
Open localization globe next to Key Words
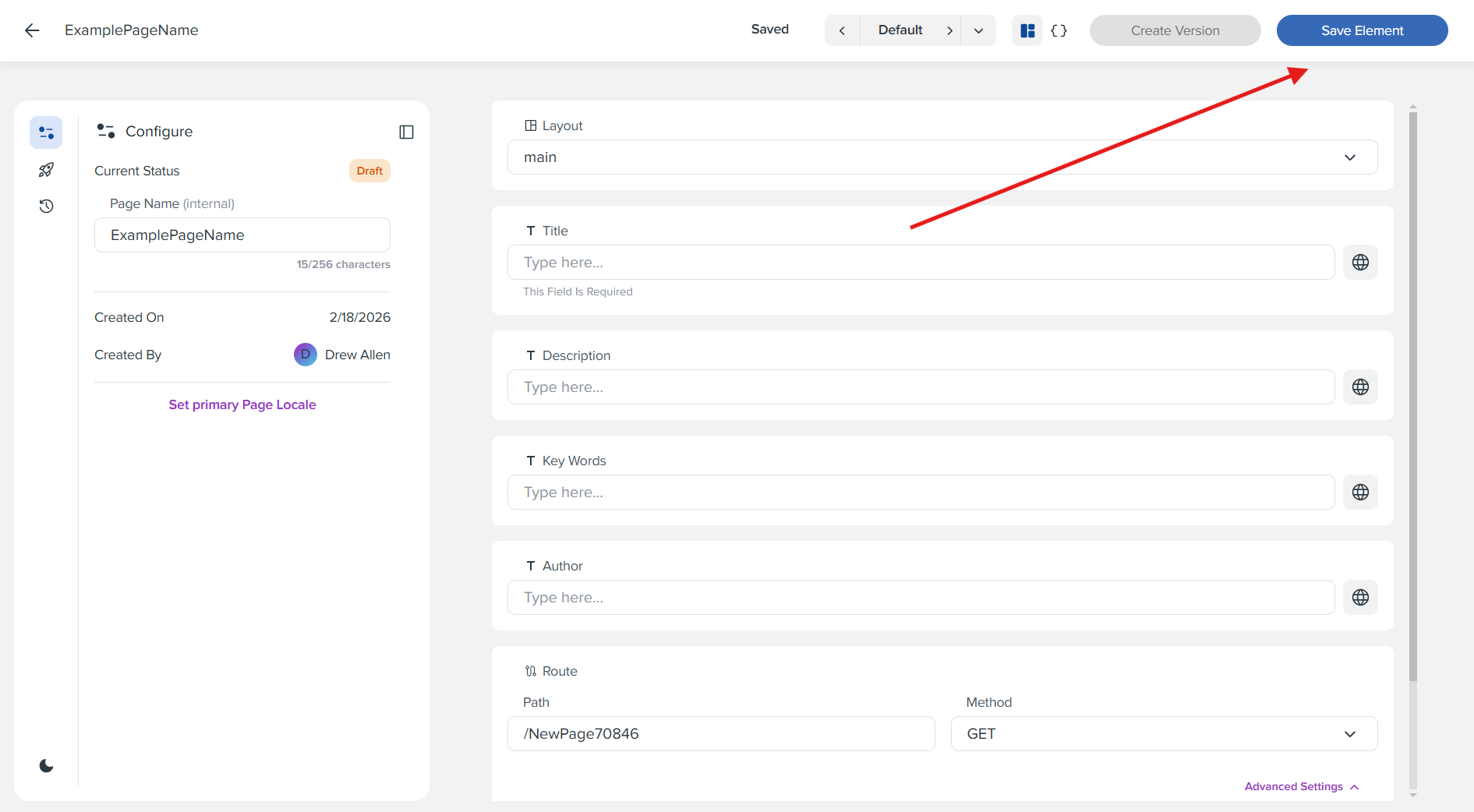1360,492
